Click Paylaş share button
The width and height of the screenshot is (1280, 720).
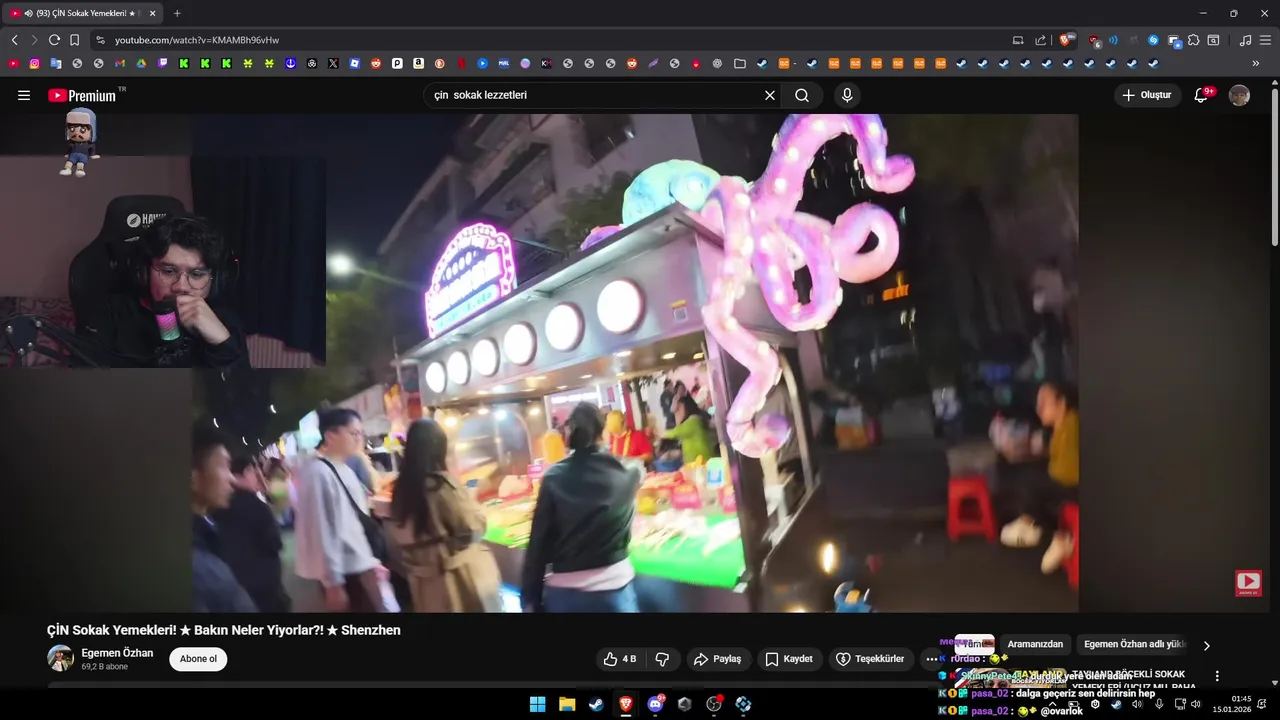tap(718, 659)
